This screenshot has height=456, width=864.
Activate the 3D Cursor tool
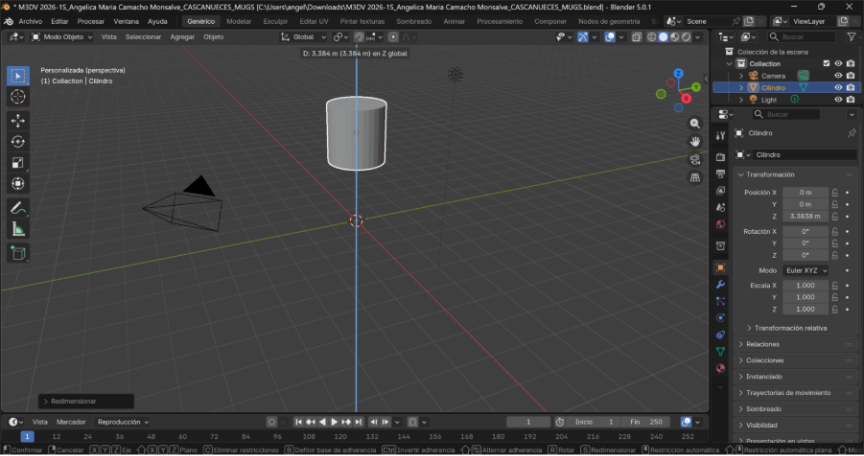(x=18, y=97)
